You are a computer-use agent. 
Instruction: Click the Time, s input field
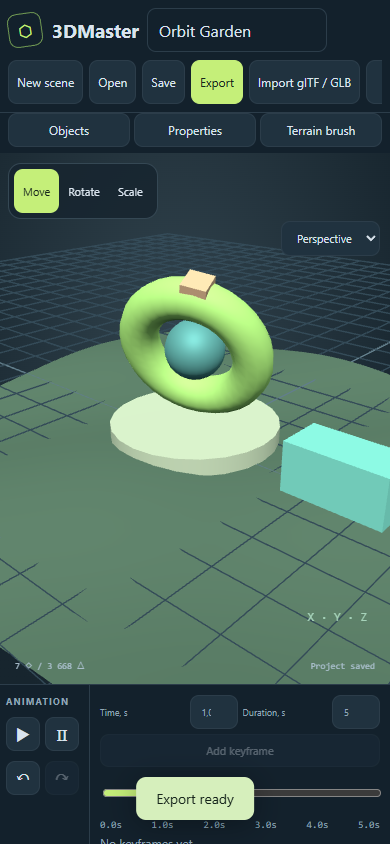(x=214, y=712)
